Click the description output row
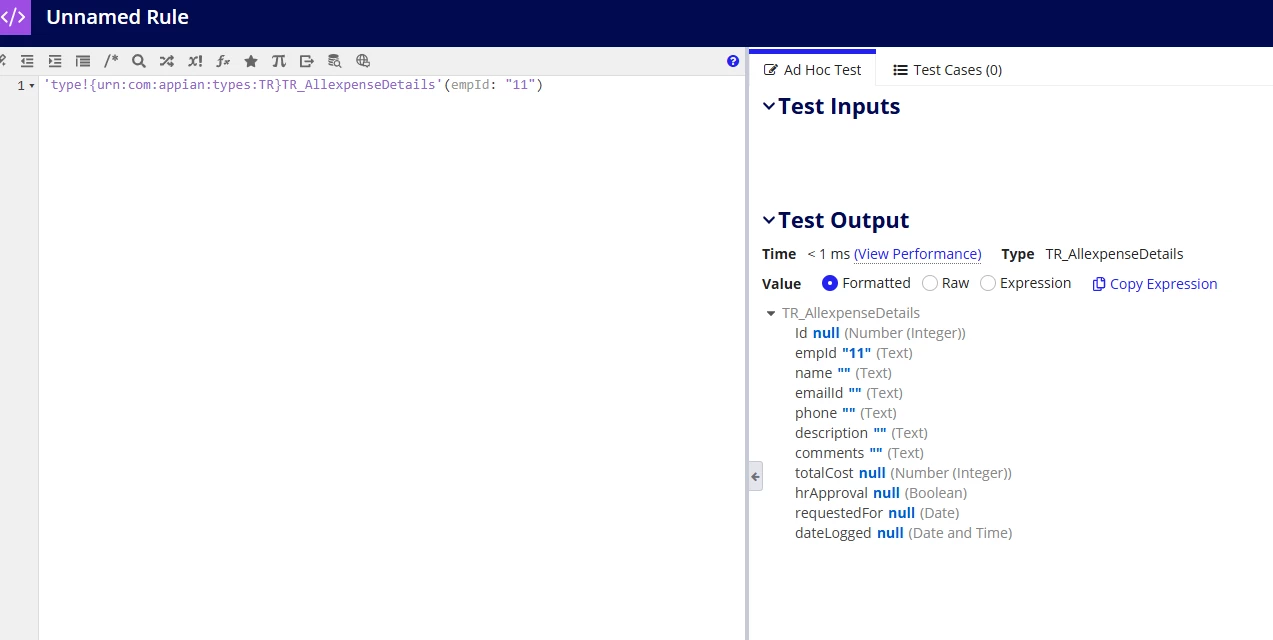The width and height of the screenshot is (1273, 640). tap(861, 433)
